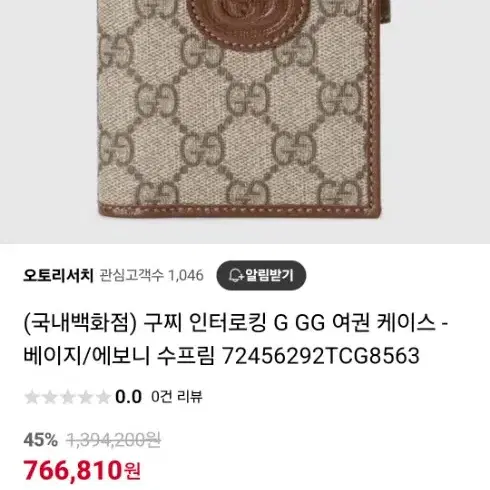
Task: Click the struck-through price 1,394,200원
Action: pos(114,440)
